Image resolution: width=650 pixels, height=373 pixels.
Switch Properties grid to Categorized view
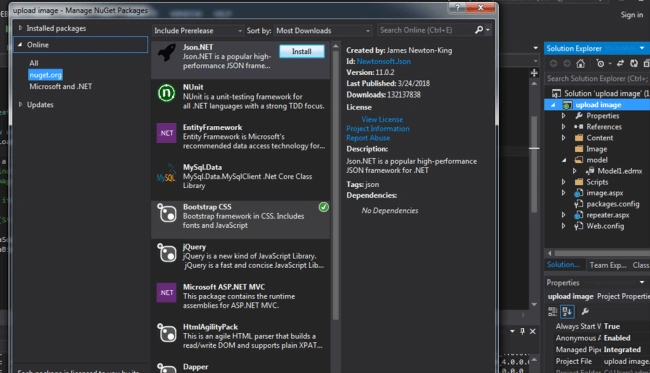pos(553,312)
